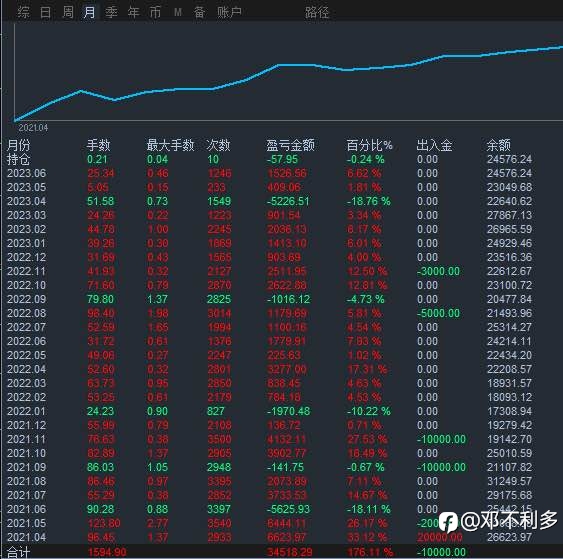
Task: Open the 年 yearly tab
Action: pos(134,13)
